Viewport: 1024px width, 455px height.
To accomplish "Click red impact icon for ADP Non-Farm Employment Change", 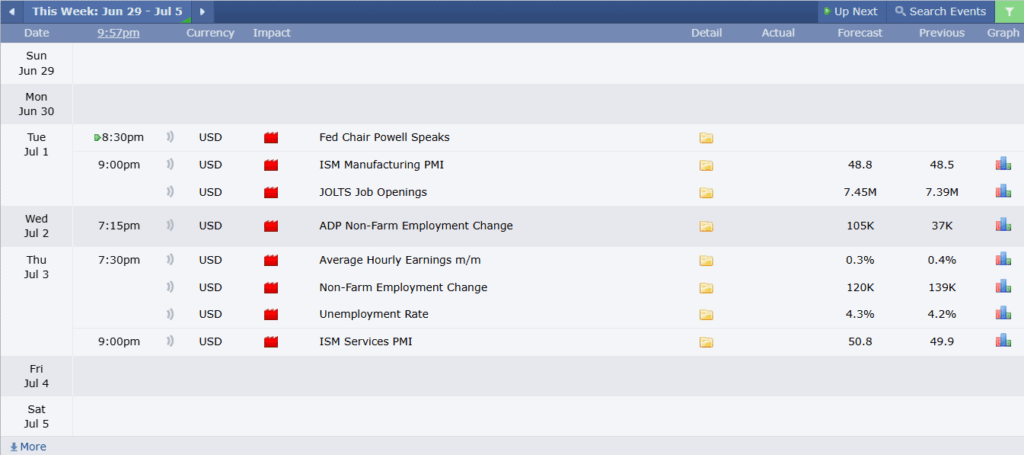I will pos(271,226).
